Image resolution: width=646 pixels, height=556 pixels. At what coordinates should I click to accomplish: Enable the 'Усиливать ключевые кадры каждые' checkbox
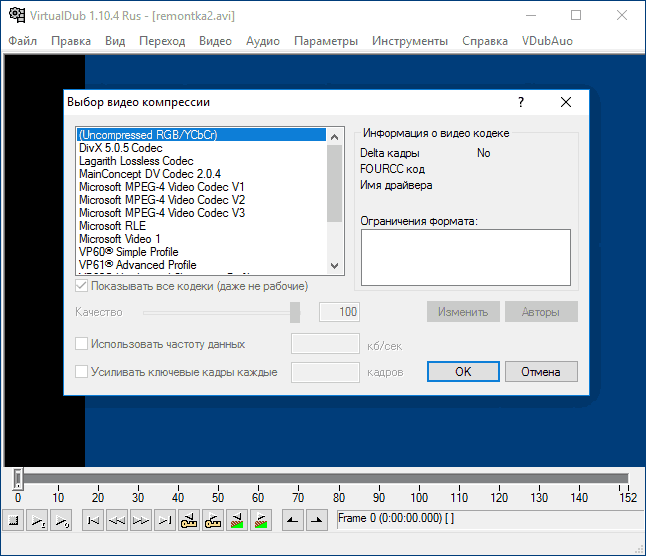(82, 372)
